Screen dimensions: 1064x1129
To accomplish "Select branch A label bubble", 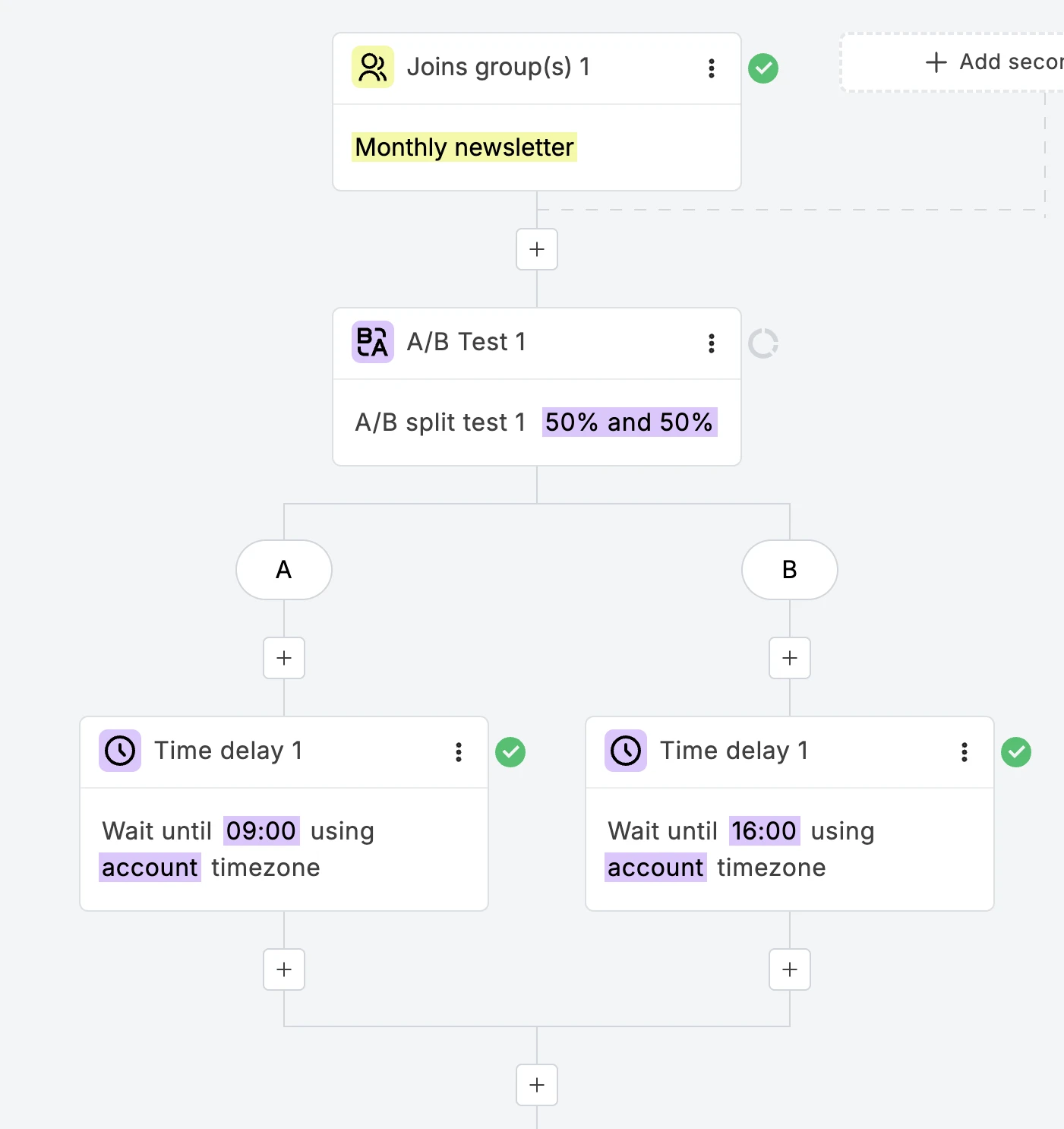I will 284,570.
